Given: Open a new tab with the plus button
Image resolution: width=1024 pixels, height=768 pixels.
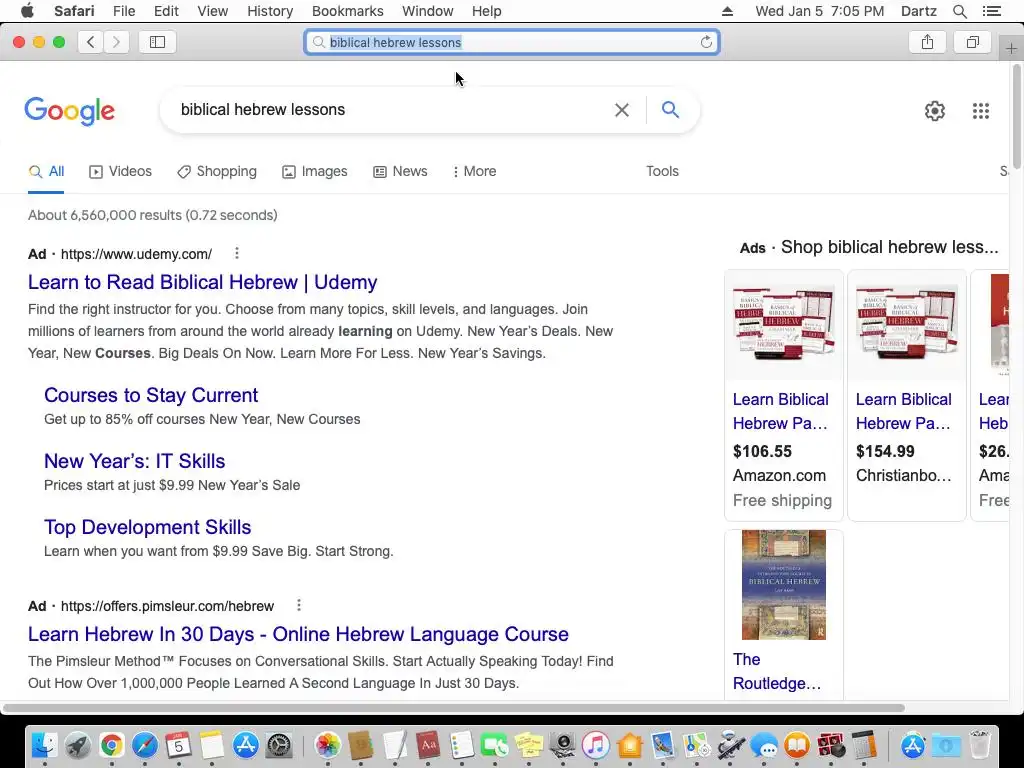Looking at the screenshot, I should tap(1011, 48).
